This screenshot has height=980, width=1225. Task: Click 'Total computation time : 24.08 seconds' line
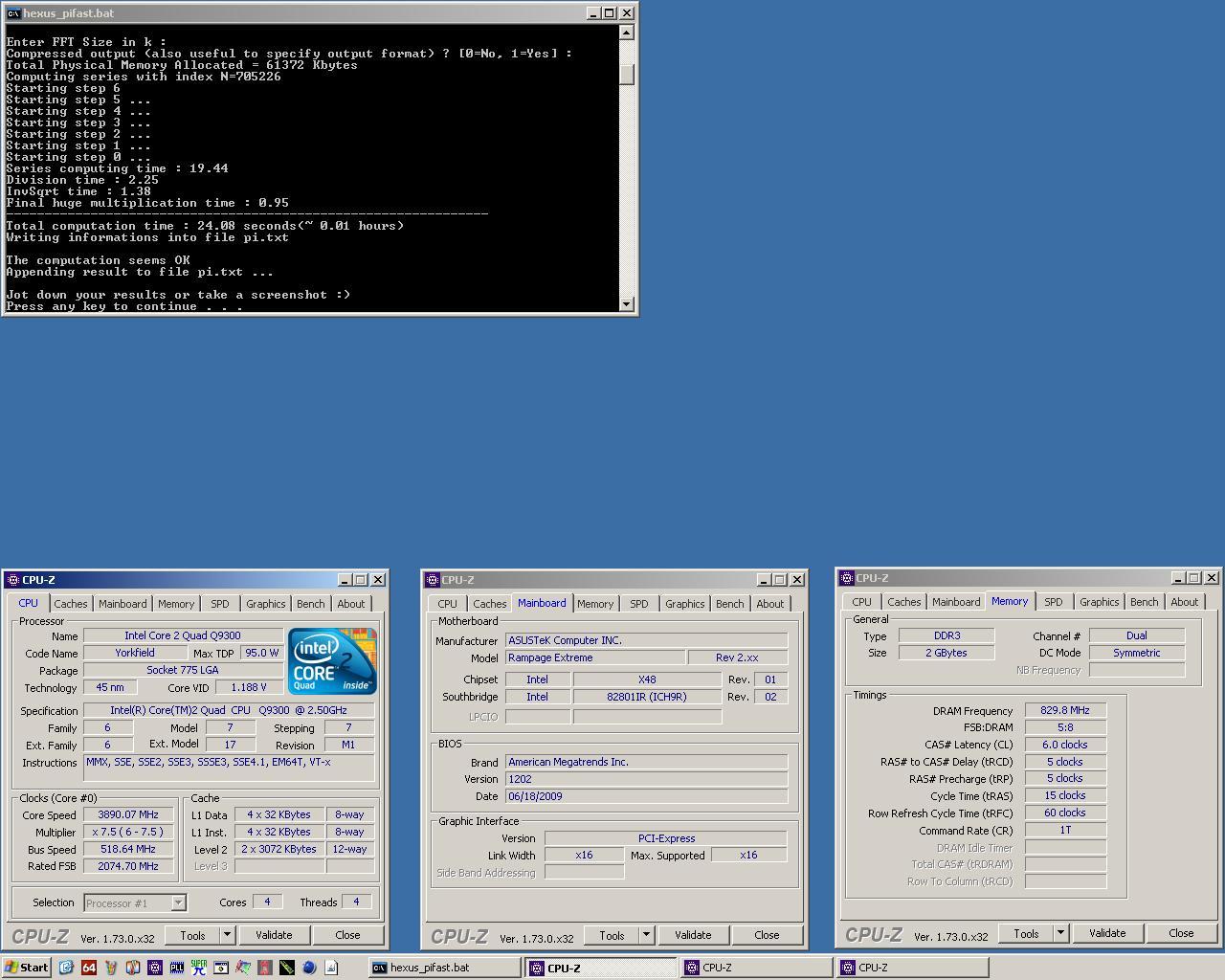205,226
